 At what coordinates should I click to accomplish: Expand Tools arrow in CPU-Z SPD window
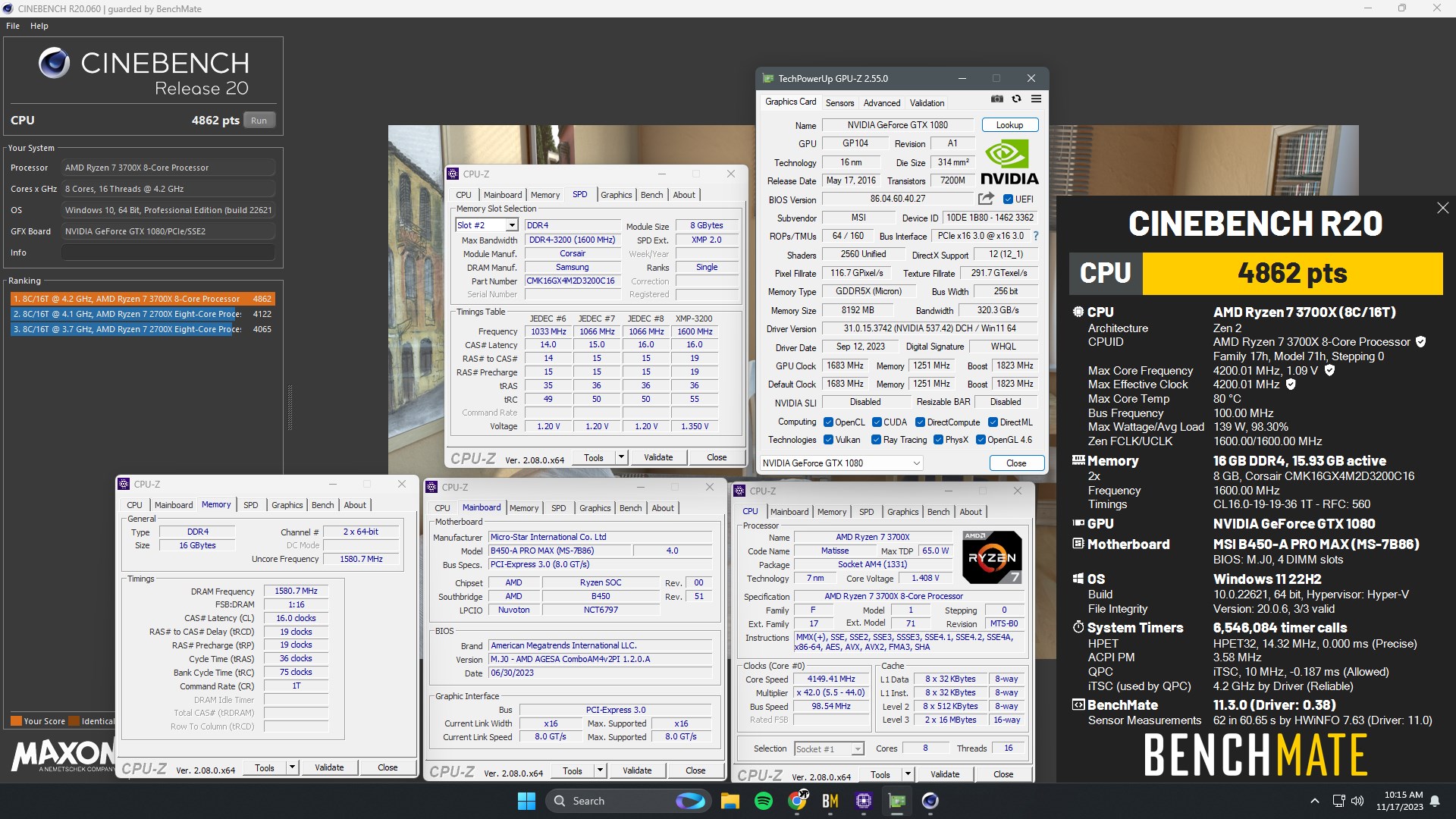point(621,457)
